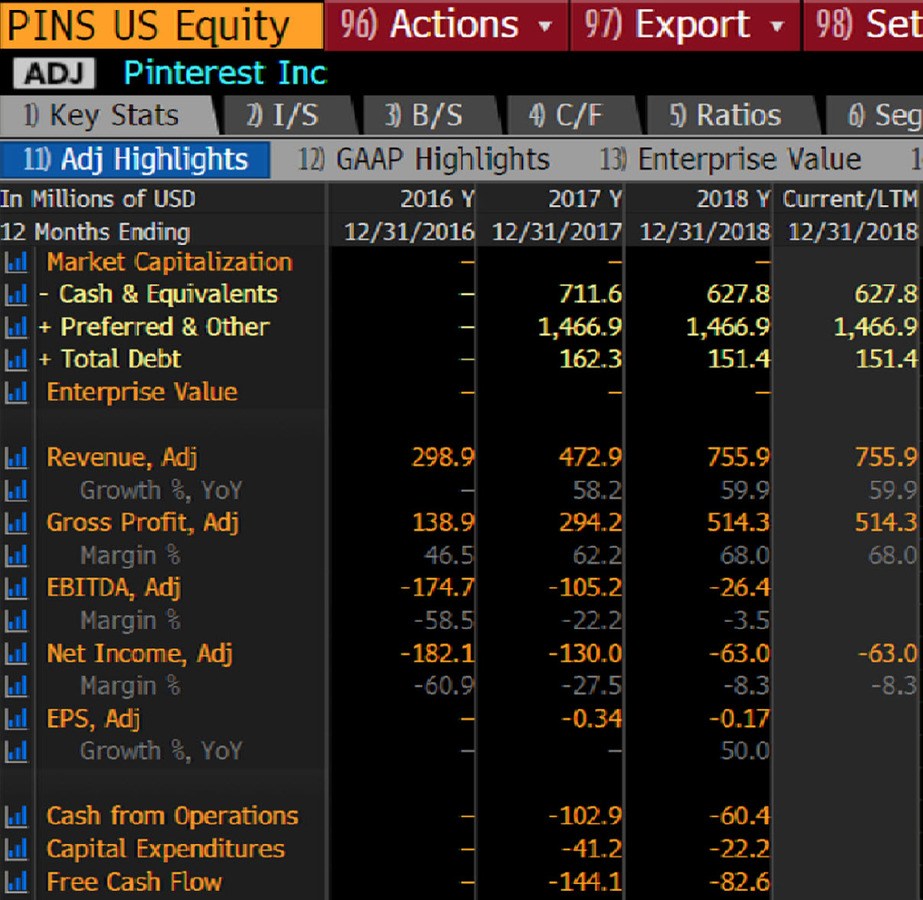Click the 2016 Y column header
Screen dimensions: 923x900
pos(437,199)
